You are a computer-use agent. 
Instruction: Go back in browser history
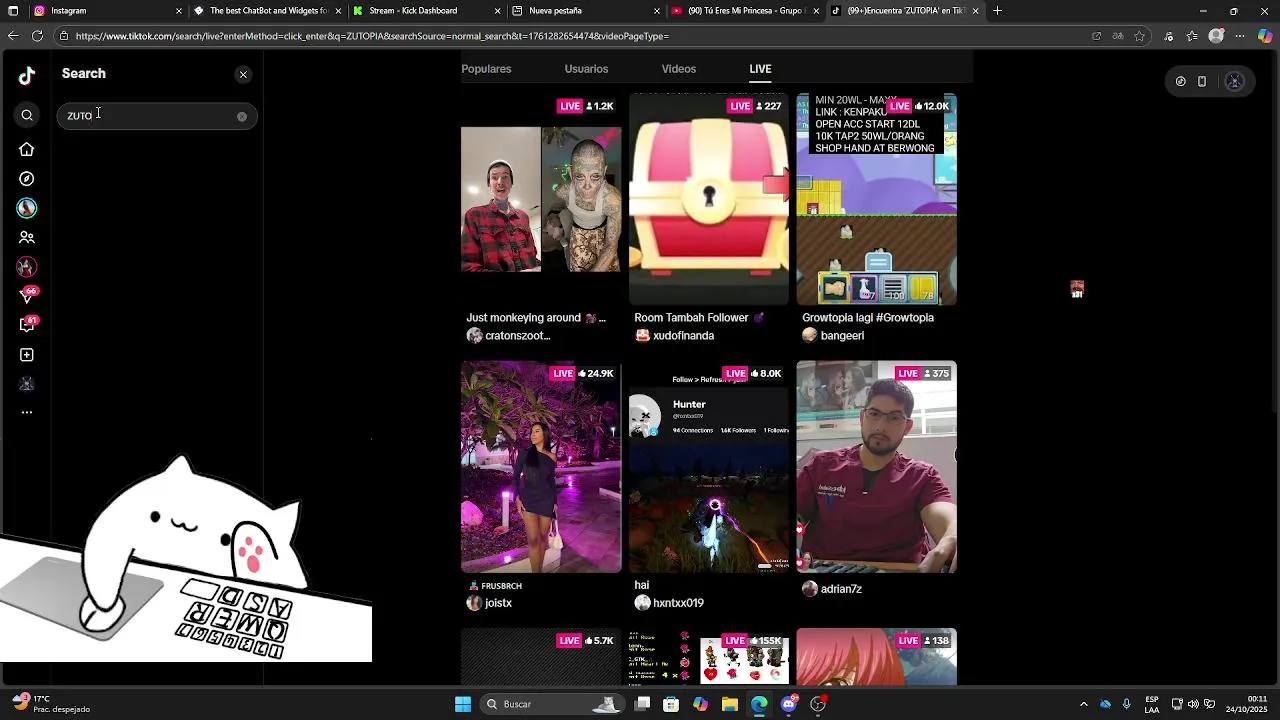(13, 36)
